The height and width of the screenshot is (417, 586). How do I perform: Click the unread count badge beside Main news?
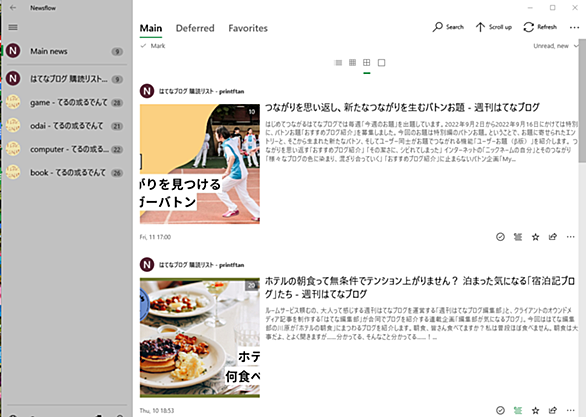(117, 52)
